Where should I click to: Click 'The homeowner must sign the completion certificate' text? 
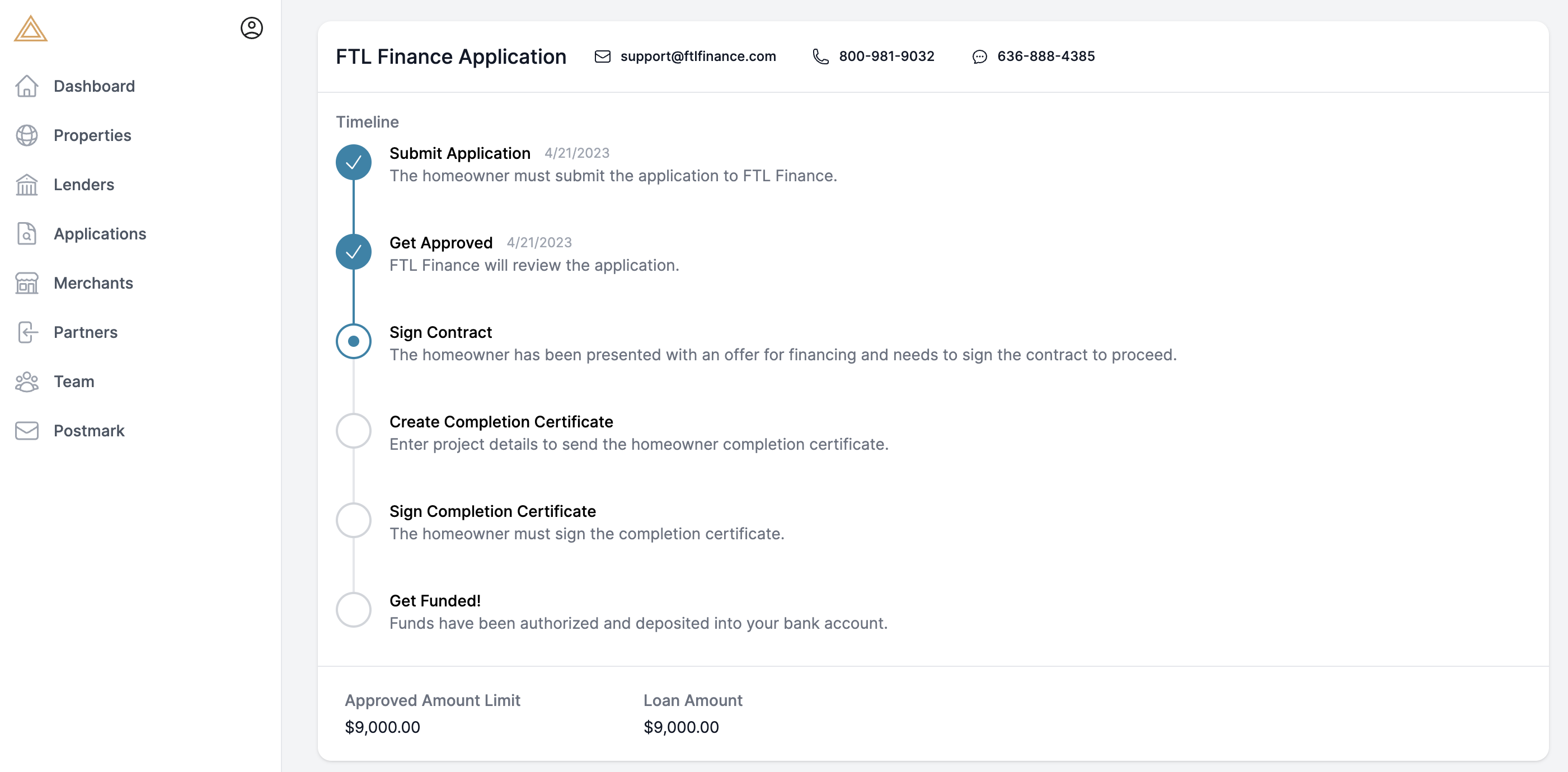(x=587, y=534)
